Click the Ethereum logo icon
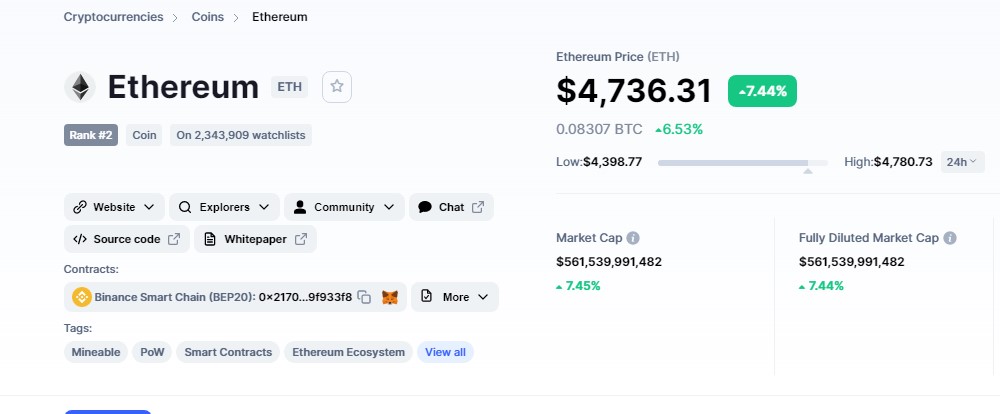 [x=80, y=87]
